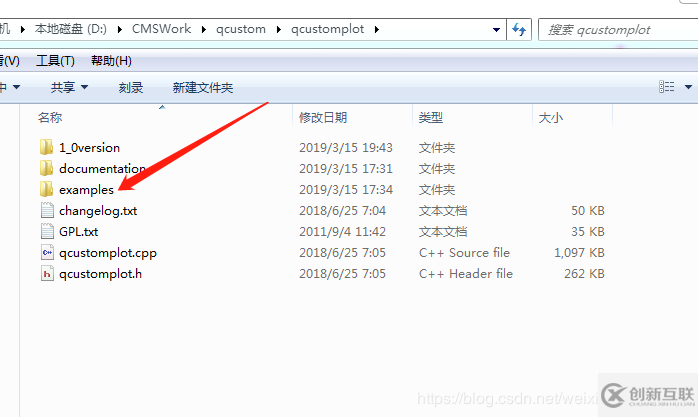Select the file name documentation
Screen dimensions: 698x417
(x=102, y=168)
